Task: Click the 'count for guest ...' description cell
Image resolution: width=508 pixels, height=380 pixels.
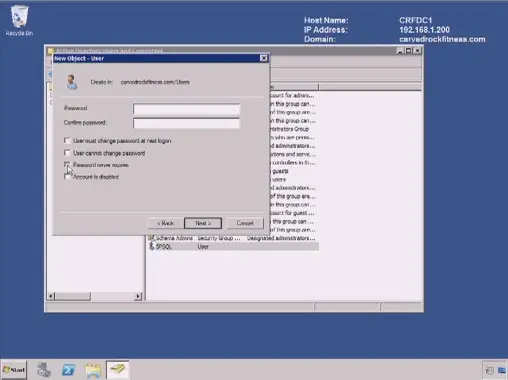Action: [292, 213]
